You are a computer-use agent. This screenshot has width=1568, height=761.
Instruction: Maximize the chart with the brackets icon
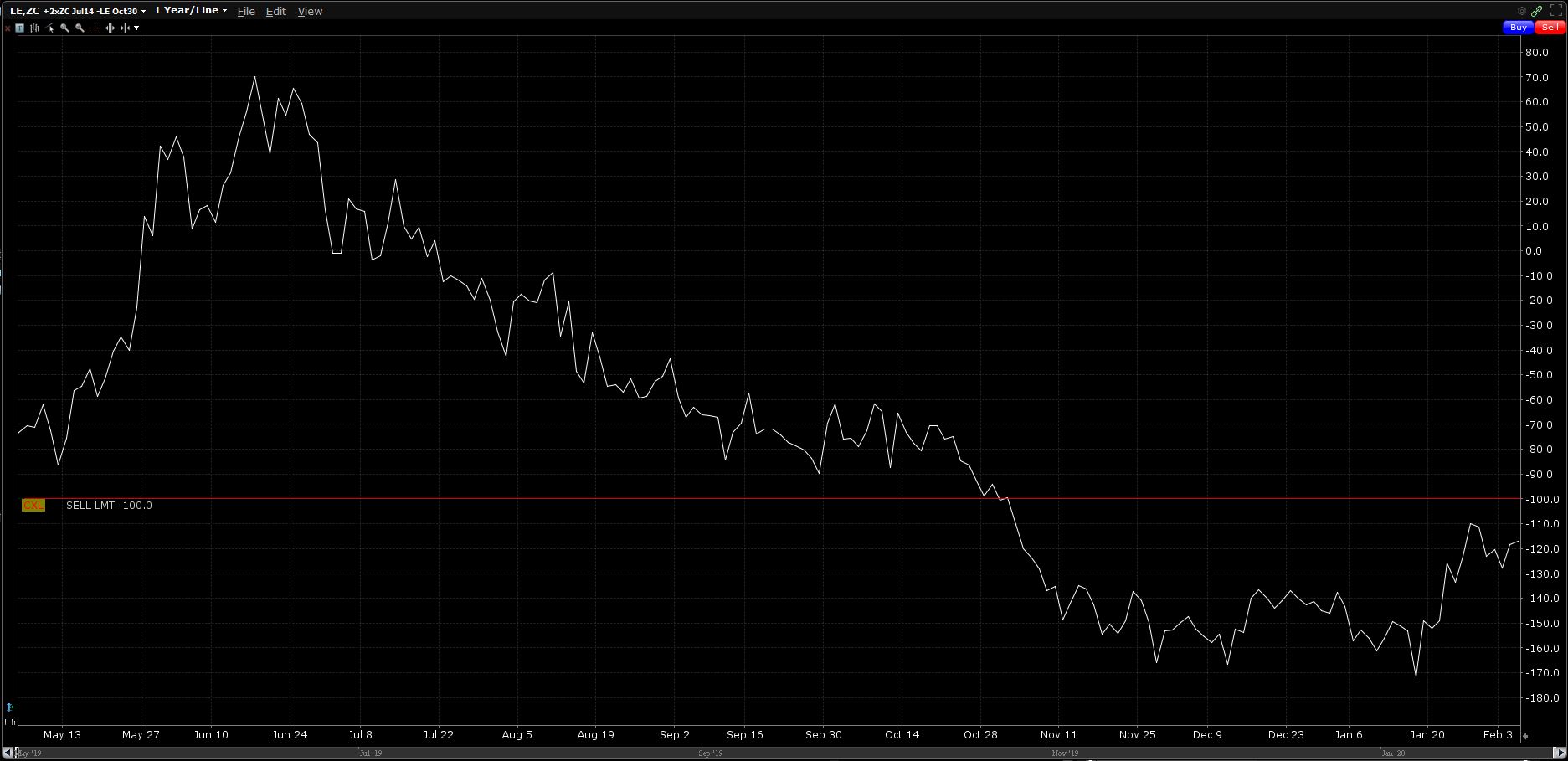click(x=1556, y=11)
